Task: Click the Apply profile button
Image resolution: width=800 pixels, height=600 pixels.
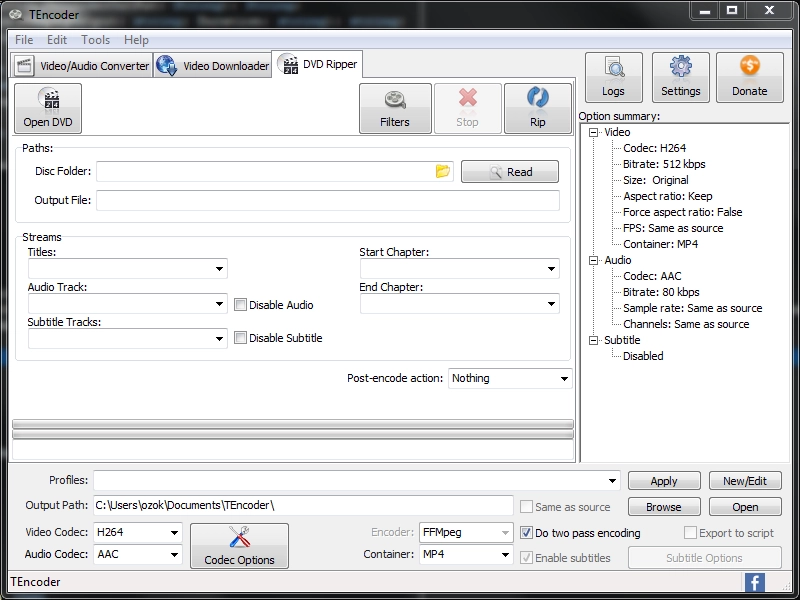Action: (664, 481)
